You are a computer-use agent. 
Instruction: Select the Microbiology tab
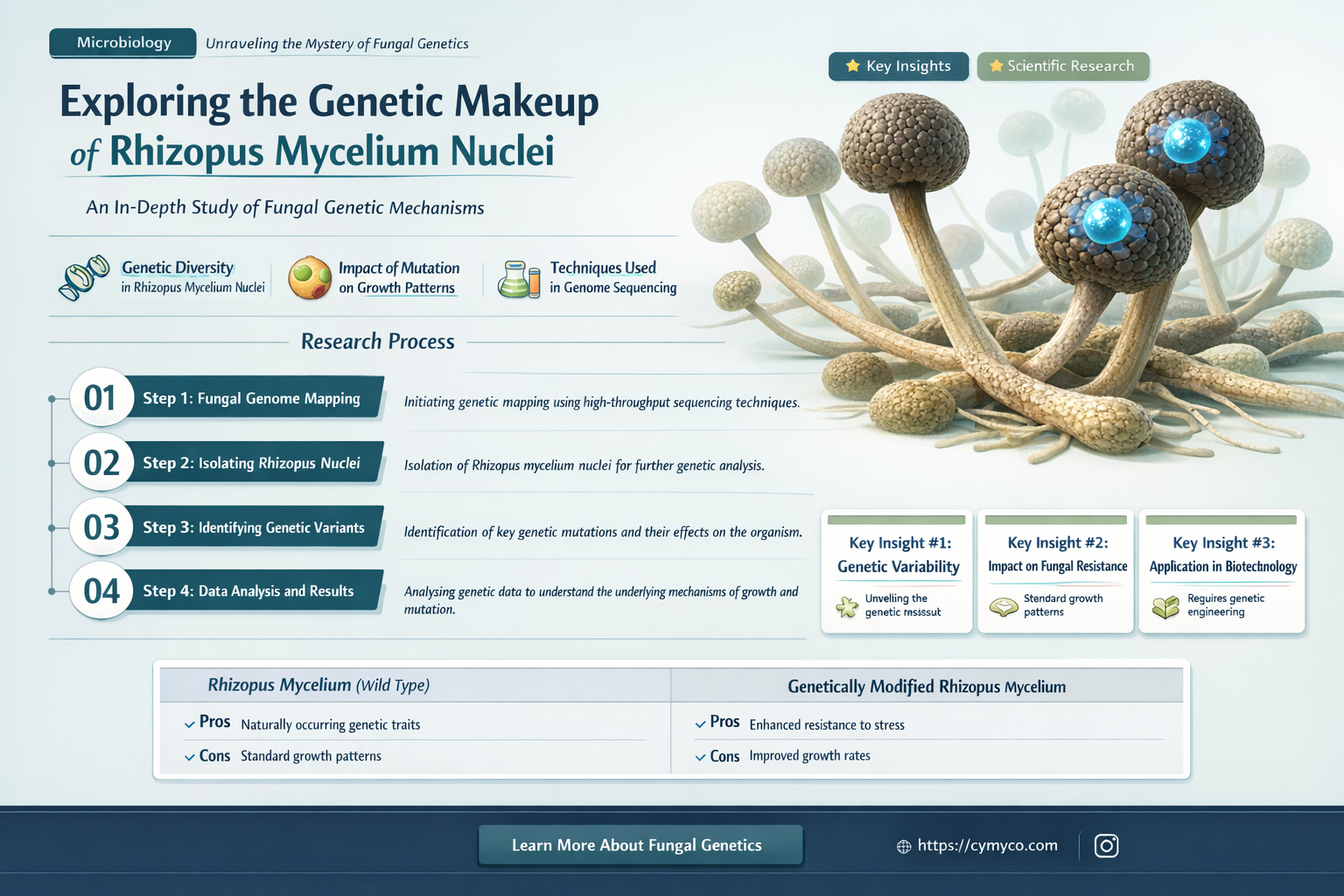pos(122,42)
